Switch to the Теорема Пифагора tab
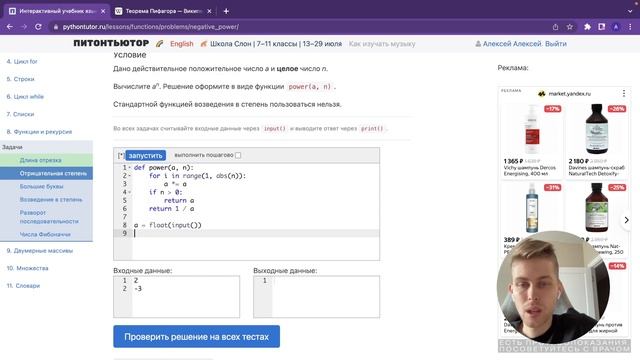The width and height of the screenshot is (640, 360). (163, 11)
